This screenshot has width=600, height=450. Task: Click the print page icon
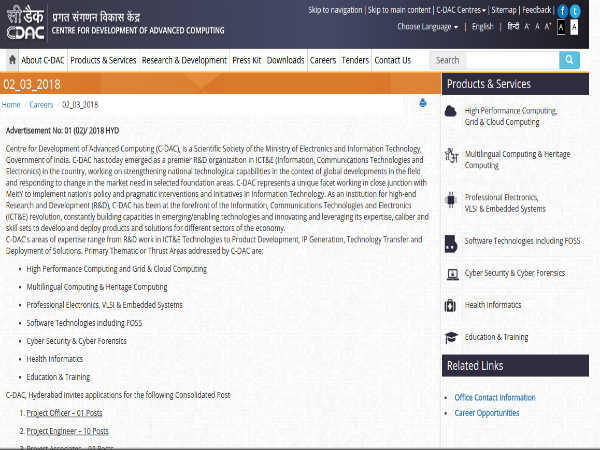coord(423,103)
